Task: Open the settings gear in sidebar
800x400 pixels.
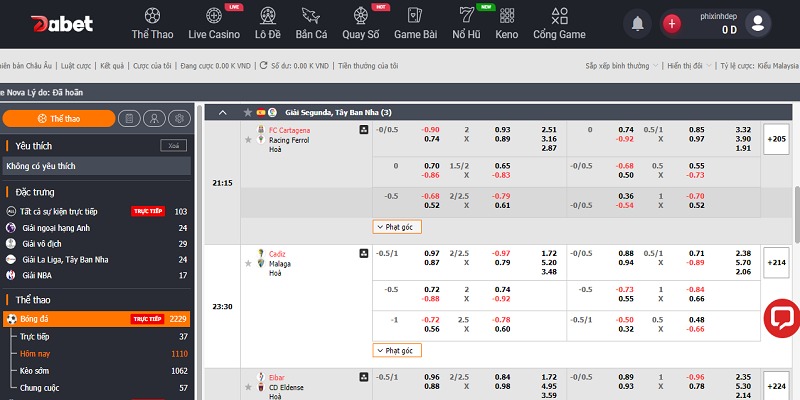Action: coord(179,119)
